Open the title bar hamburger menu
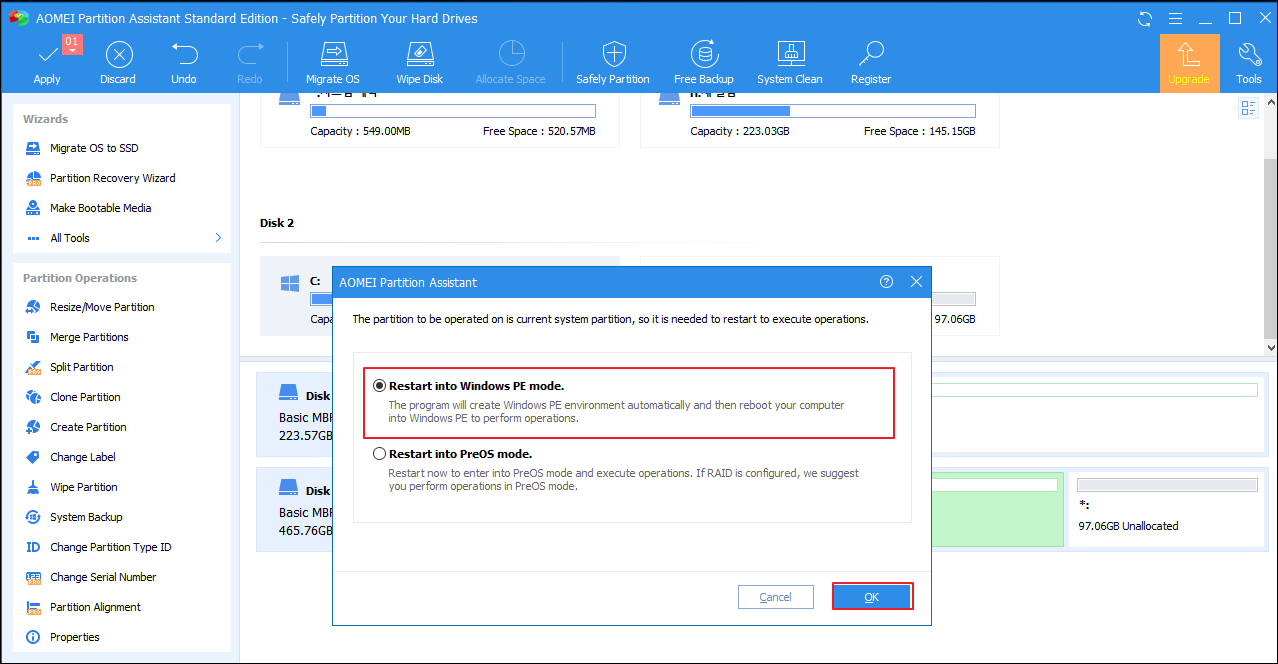The image size is (1278, 664). [1176, 18]
